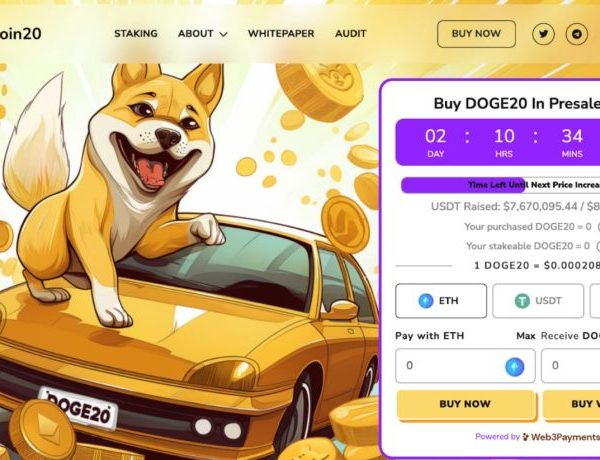The height and width of the screenshot is (460, 600).
Task: Open the STAKING page
Action: pos(136,34)
